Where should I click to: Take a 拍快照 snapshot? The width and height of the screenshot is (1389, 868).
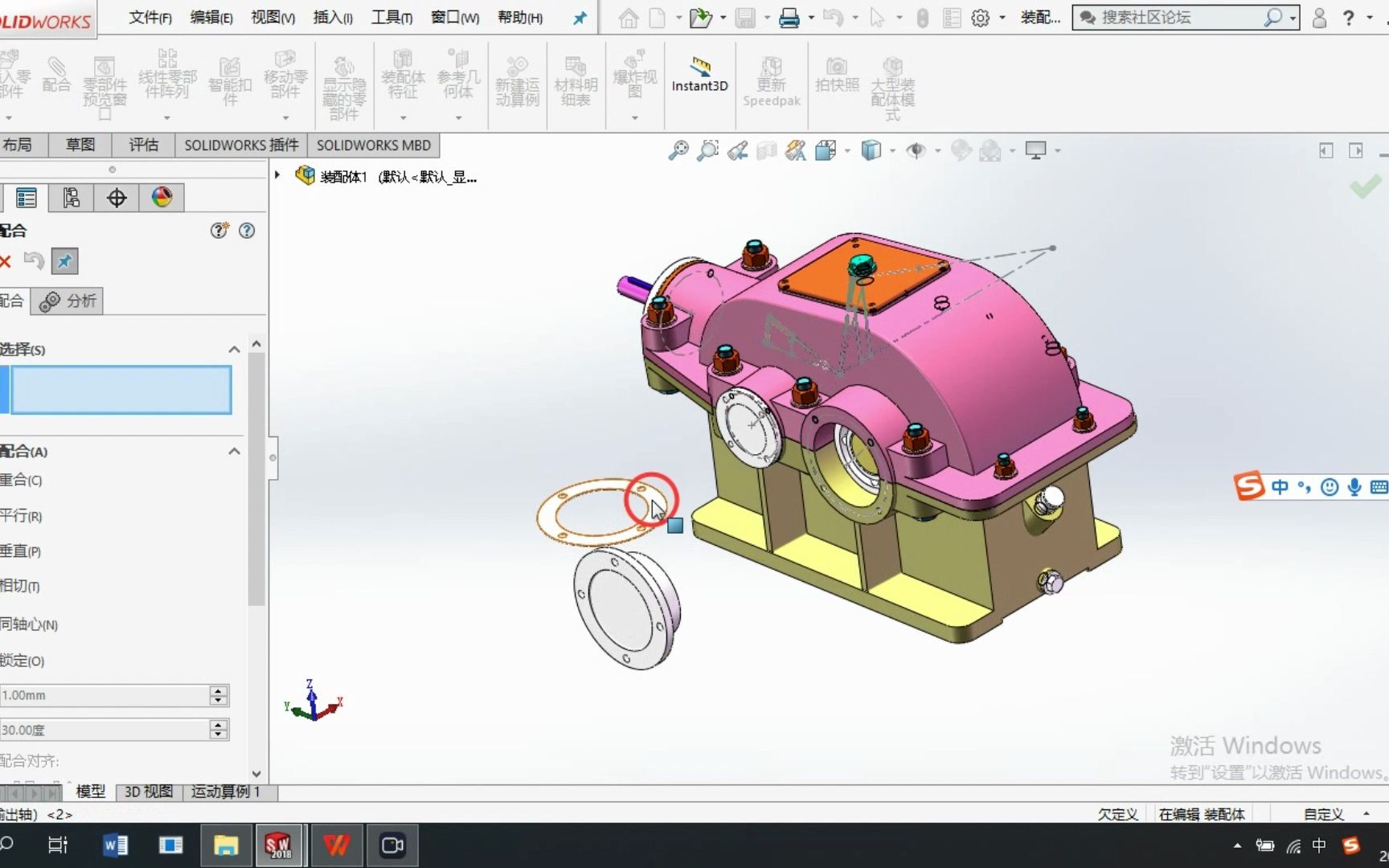click(837, 76)
